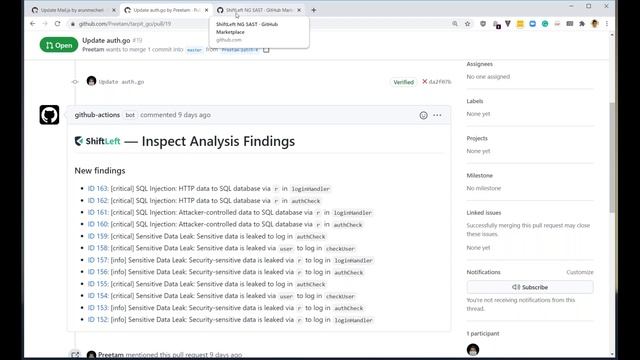Copy the branch name with the clipboard icon
Screen dimensions: 640x360
(266, 50)
